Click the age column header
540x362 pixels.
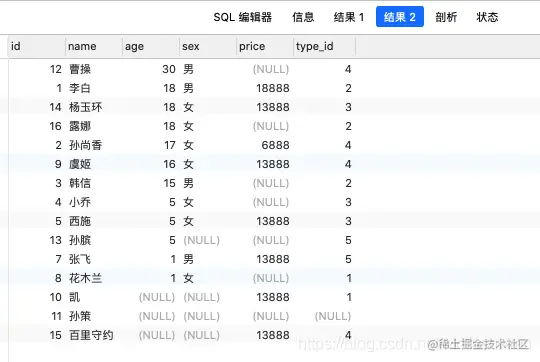coord(151,46)
